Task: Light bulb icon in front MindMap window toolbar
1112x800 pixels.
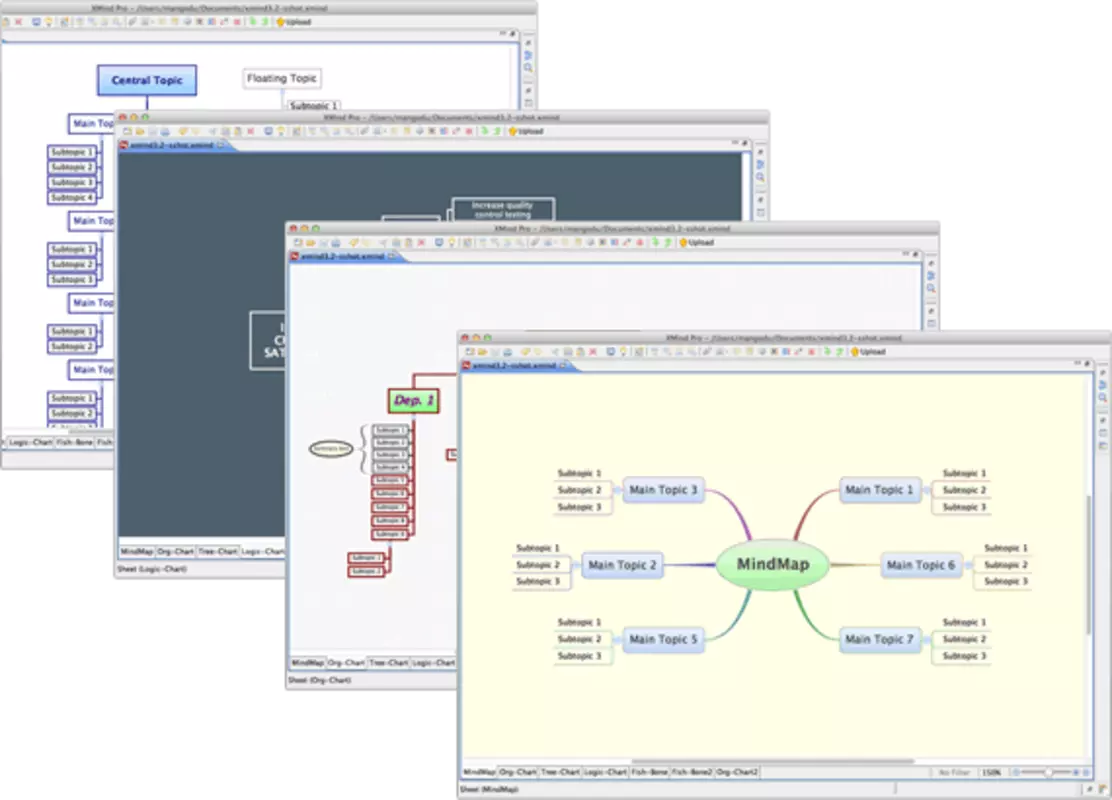Action: [x=624, y=352]
